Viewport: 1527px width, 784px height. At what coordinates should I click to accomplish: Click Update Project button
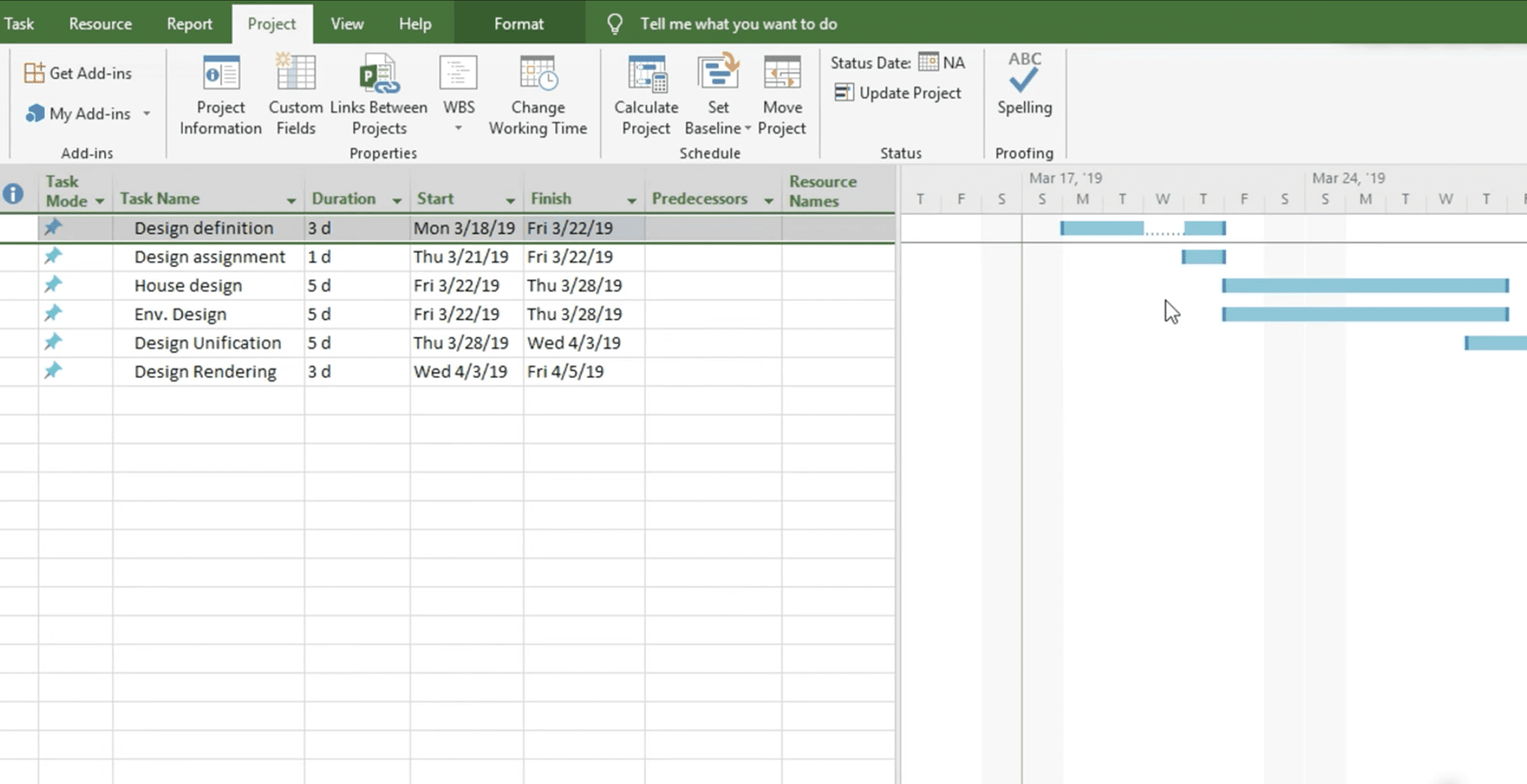(x=898, y=93)
